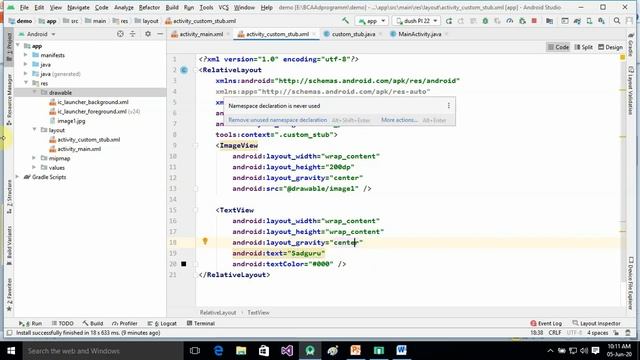The height and width of the screenshot is (360, 640).
Task: Click the red Stop button
Action: 534,21
